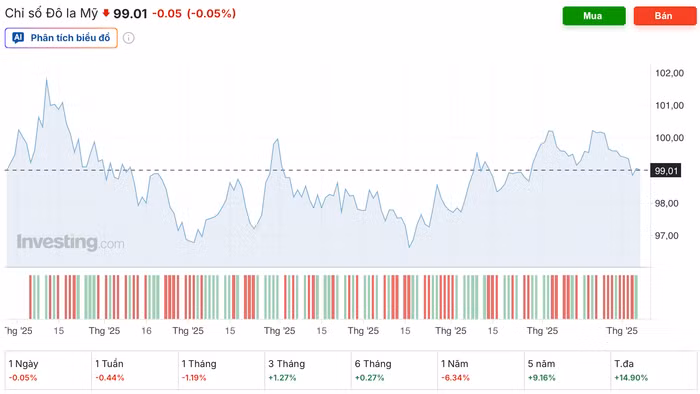Click the 101,00 axis value
The image size is (700, 394).
[x=669, y=106]
